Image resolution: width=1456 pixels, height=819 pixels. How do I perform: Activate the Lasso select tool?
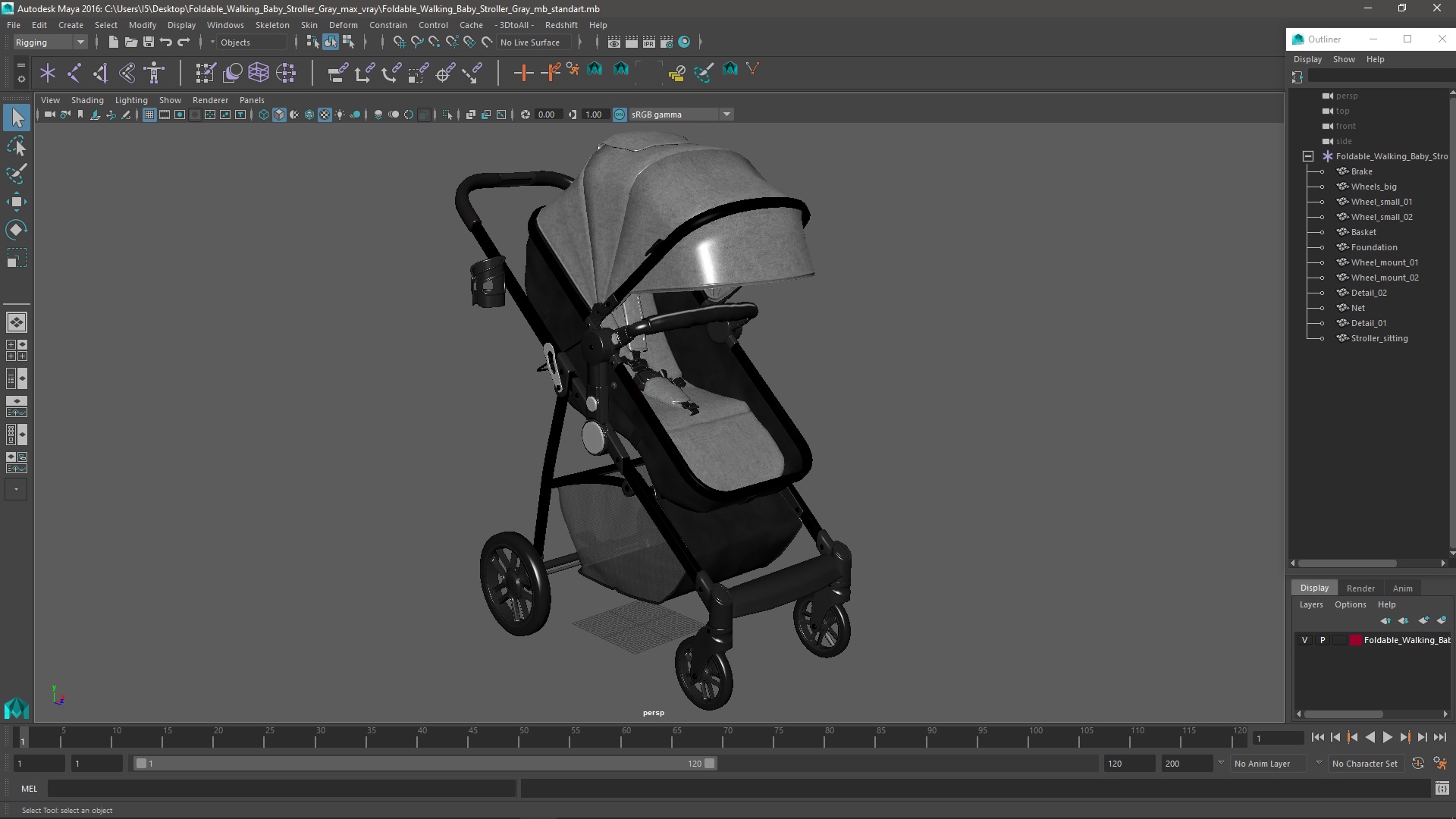coord(17,146)
